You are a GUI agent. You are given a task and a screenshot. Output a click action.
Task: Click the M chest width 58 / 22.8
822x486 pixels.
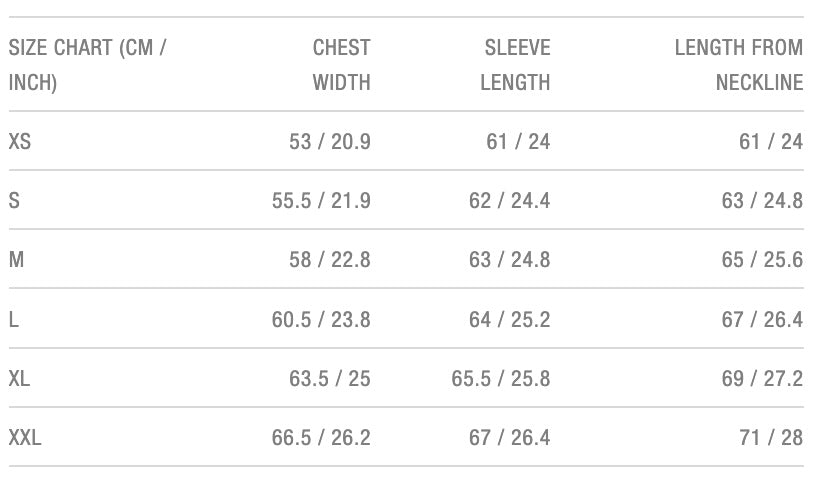[x=329, y=260]
